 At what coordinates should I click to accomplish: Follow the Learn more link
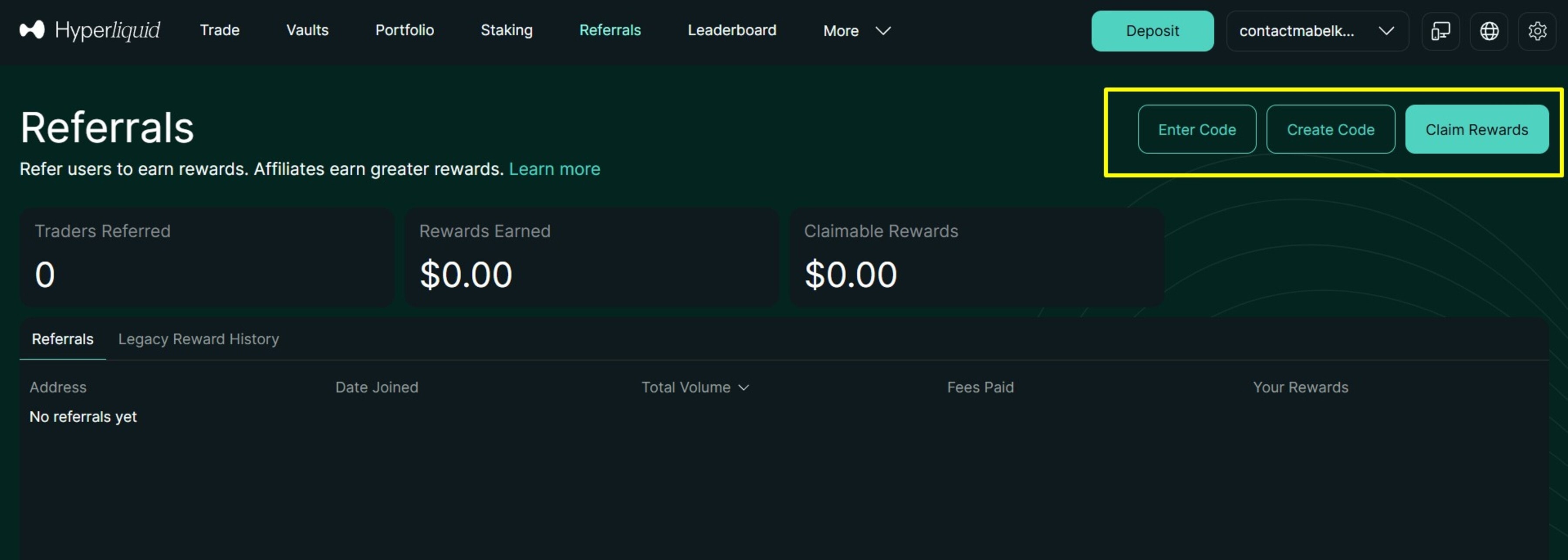[x=554, y=169]
